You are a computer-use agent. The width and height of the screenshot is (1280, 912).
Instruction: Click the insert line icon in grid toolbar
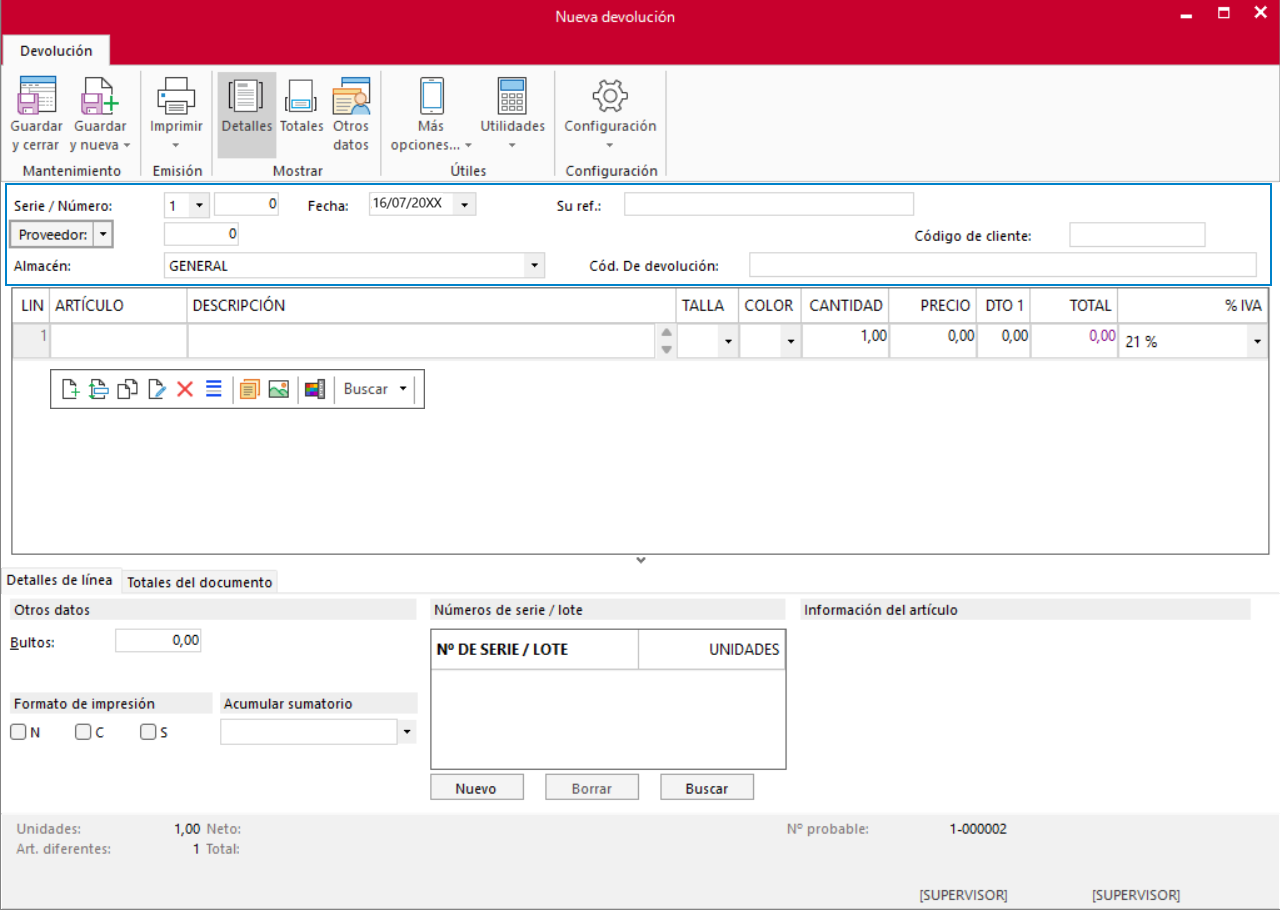pyautogui.click(x=98, y=389)
